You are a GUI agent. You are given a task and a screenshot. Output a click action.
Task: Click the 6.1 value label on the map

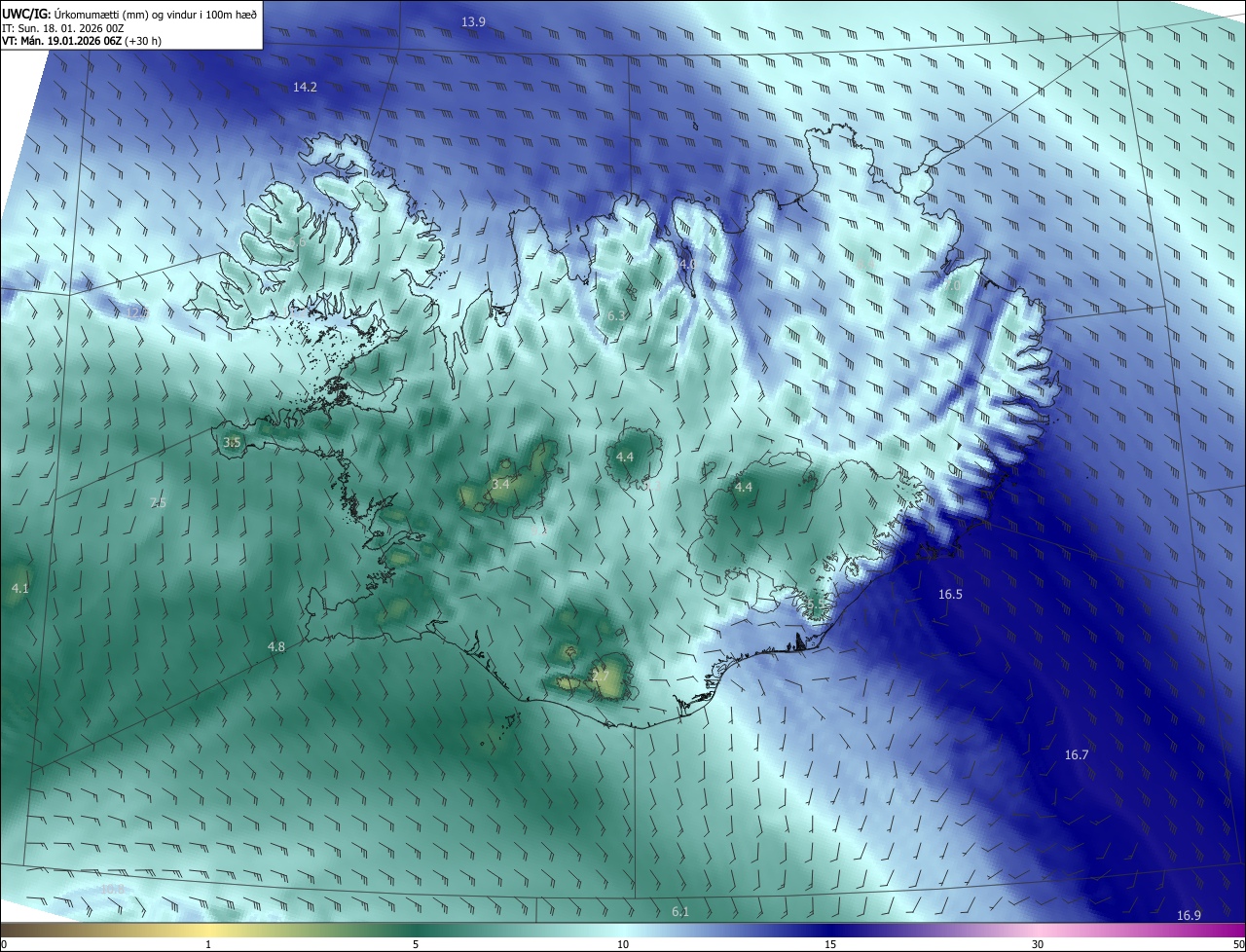click(680, 911)
